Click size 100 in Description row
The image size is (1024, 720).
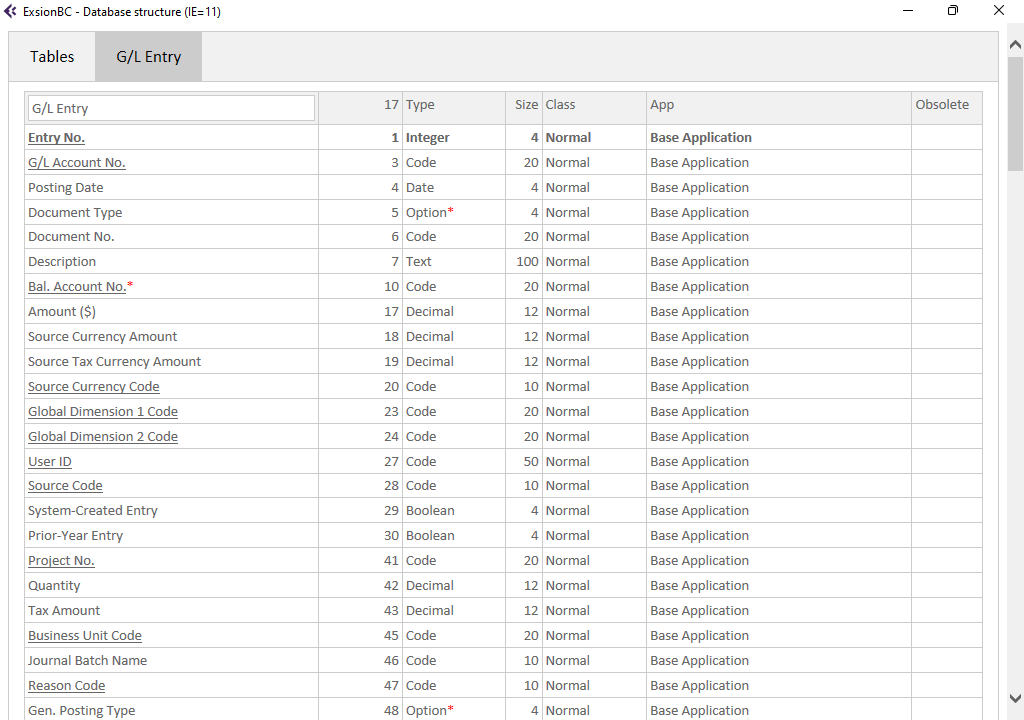[527, 261]
